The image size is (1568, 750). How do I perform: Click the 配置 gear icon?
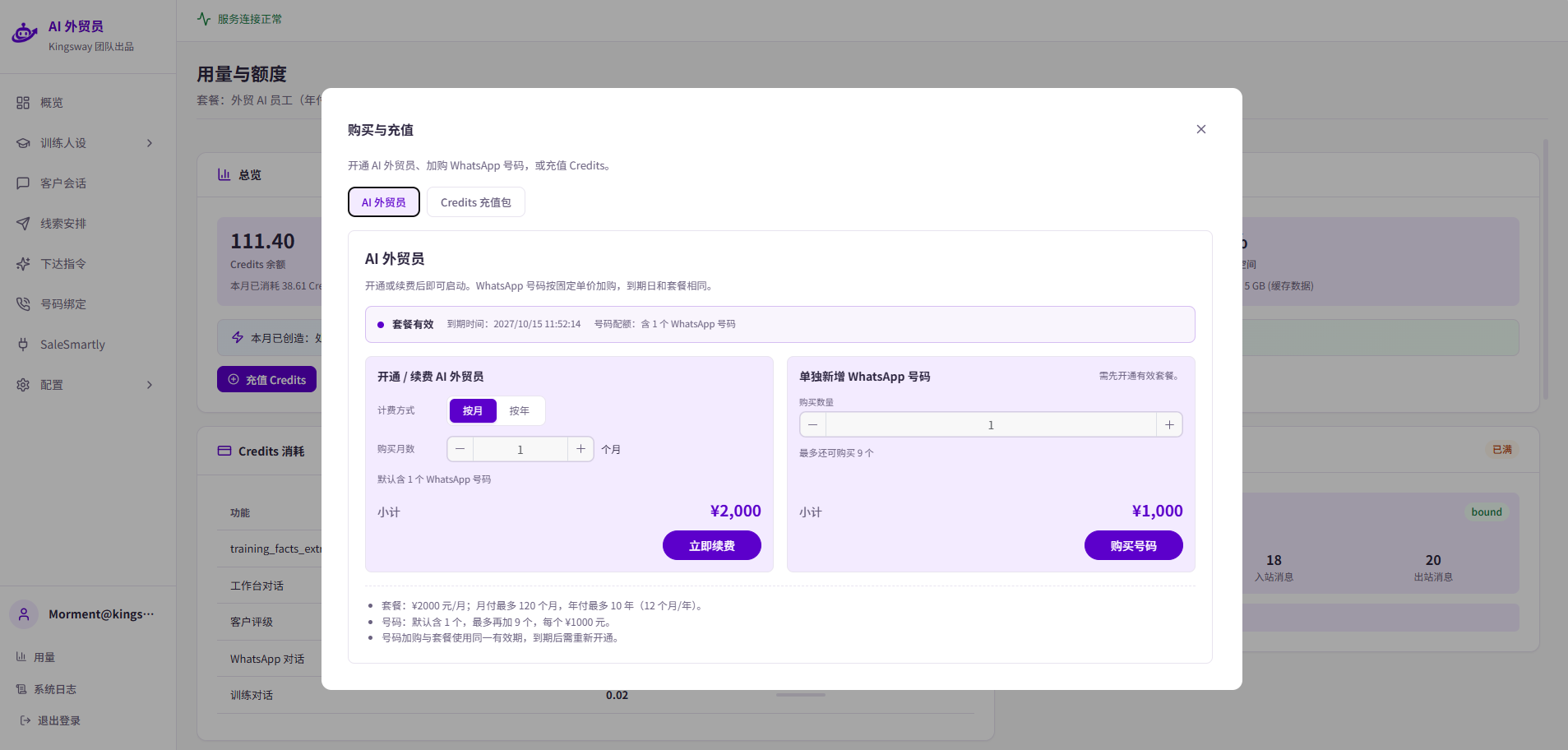(x=23, y=385)
